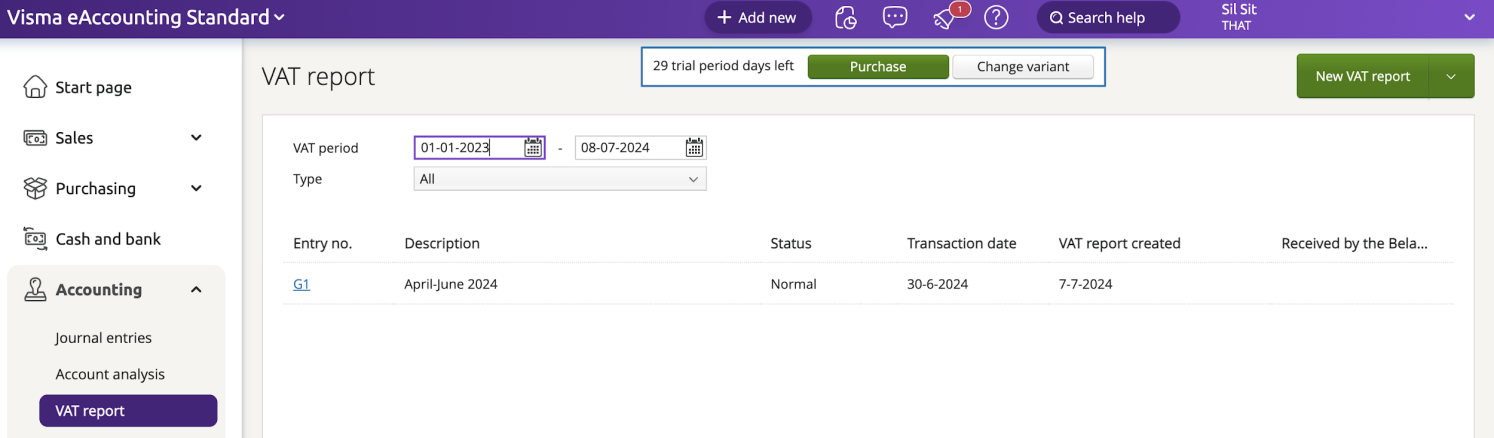
Task: Open calendar picker for VAT end date
Action: coord(694,148)
